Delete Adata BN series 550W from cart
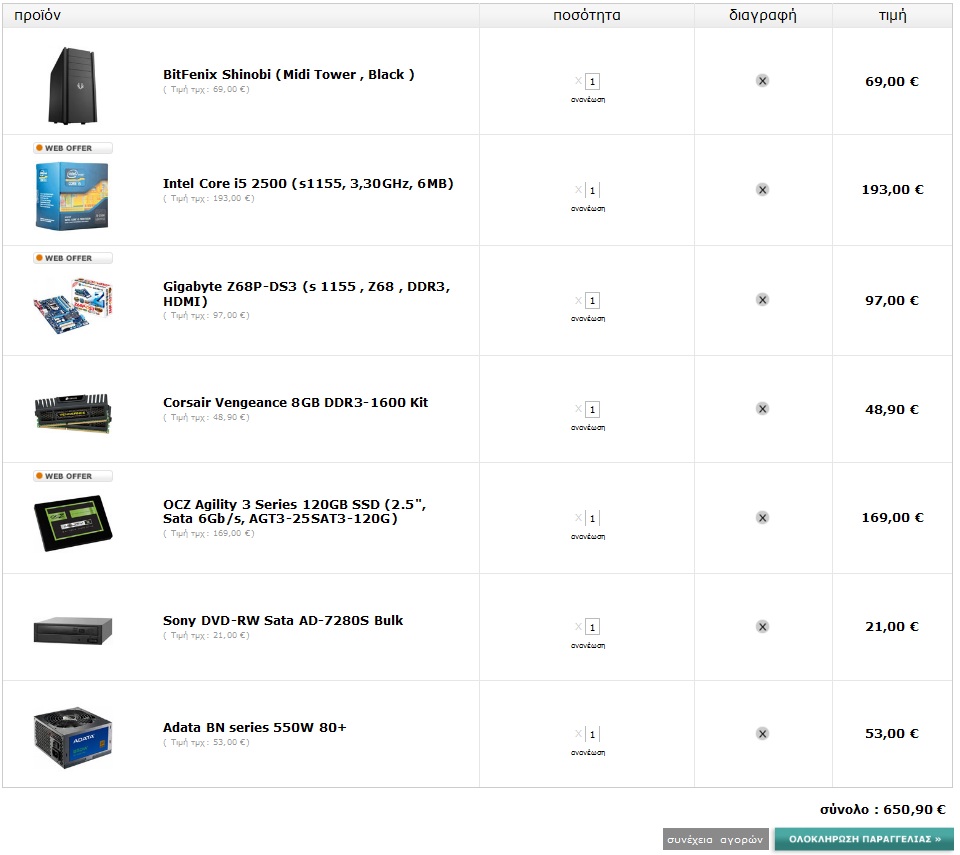 [762, 734]
